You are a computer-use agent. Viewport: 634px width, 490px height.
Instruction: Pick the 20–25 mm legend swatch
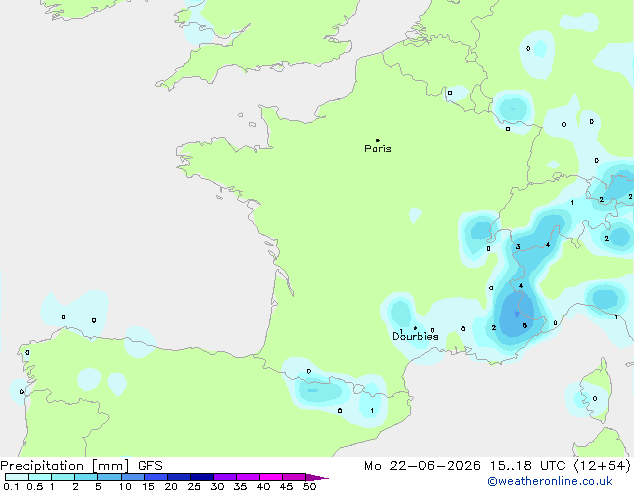click(178, 477)
